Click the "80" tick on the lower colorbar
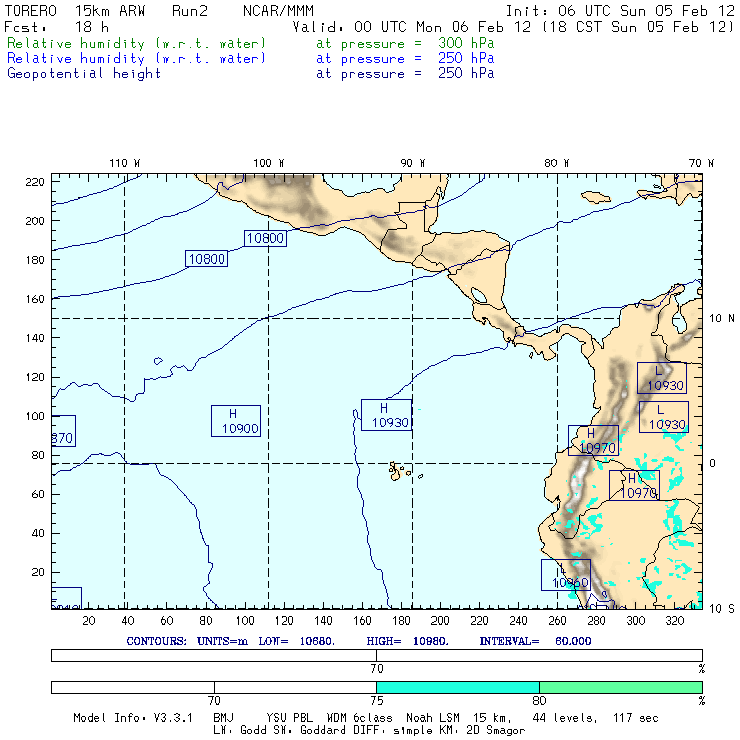The height and width of the screenshot is (740, 740). [539, 700]
